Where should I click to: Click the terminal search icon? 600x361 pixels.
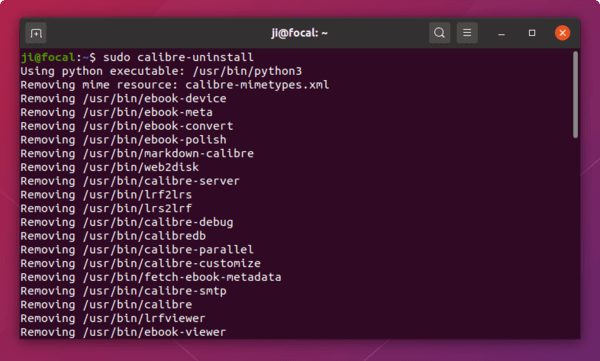(439, 33)
